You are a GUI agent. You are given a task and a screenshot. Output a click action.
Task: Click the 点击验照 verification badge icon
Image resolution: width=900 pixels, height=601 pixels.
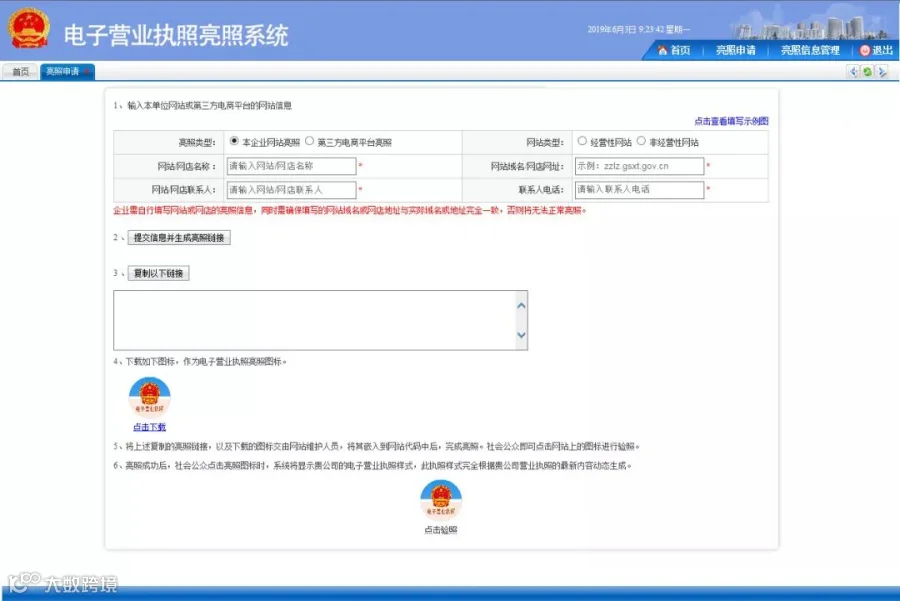pyautogui.click(x=441, y=499)
